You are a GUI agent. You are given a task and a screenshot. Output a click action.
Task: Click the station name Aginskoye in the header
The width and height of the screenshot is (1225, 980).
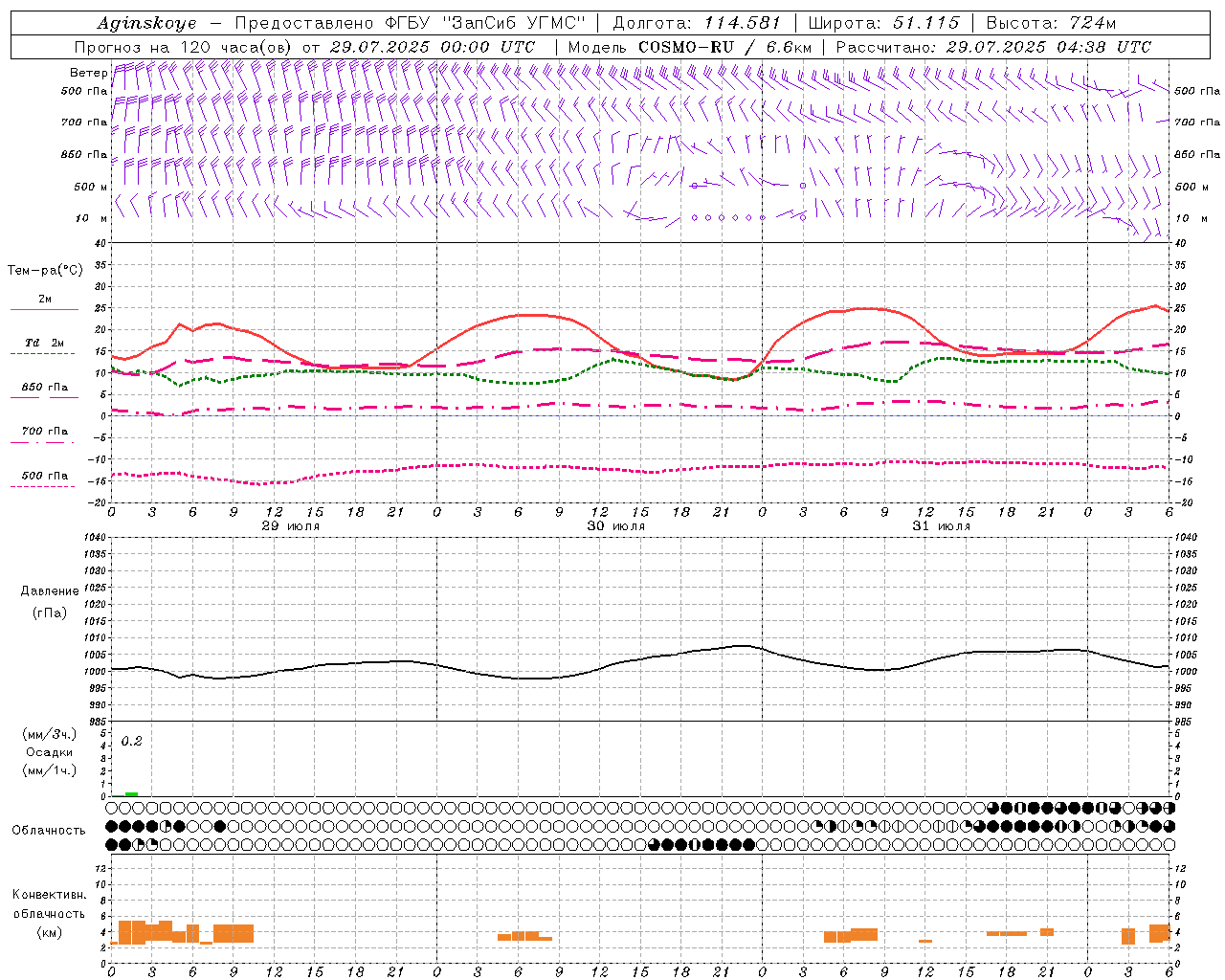[146, 23]
